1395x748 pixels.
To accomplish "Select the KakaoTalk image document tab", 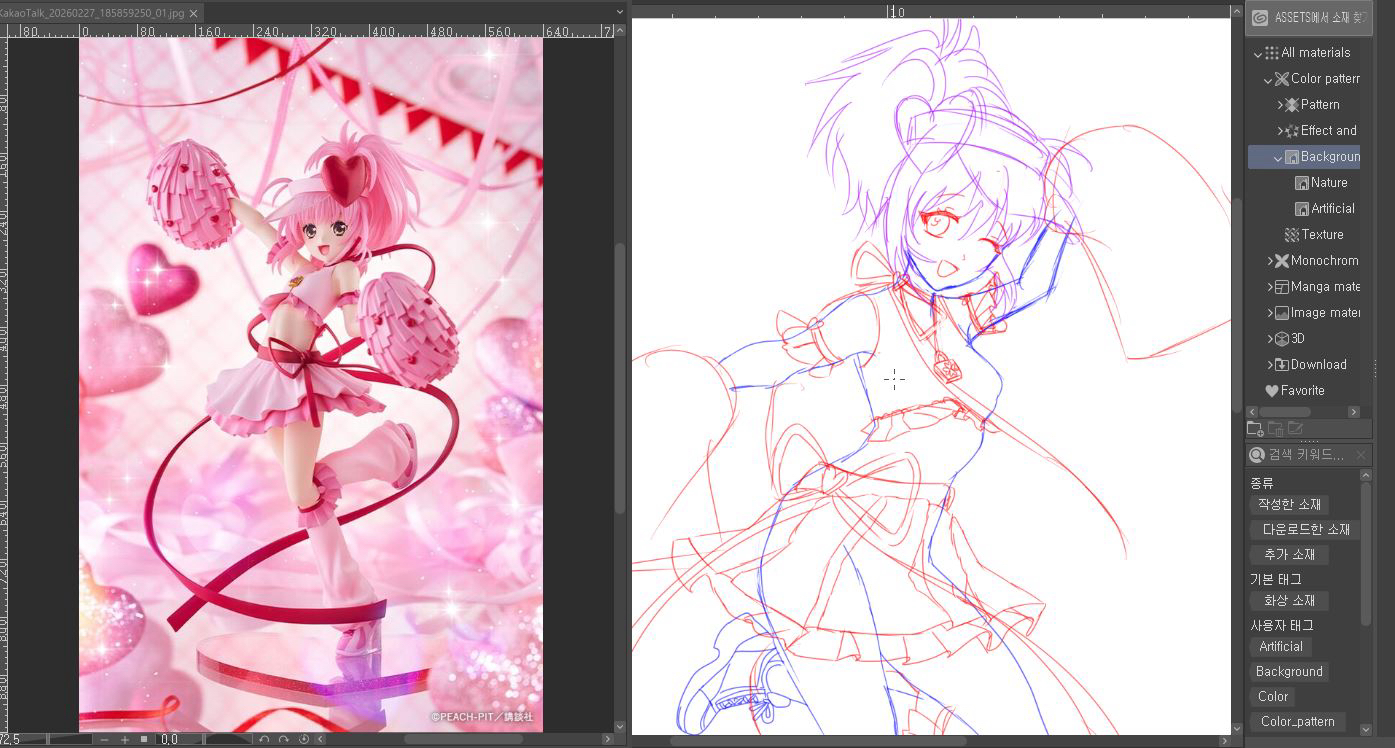I will [93, 12].
